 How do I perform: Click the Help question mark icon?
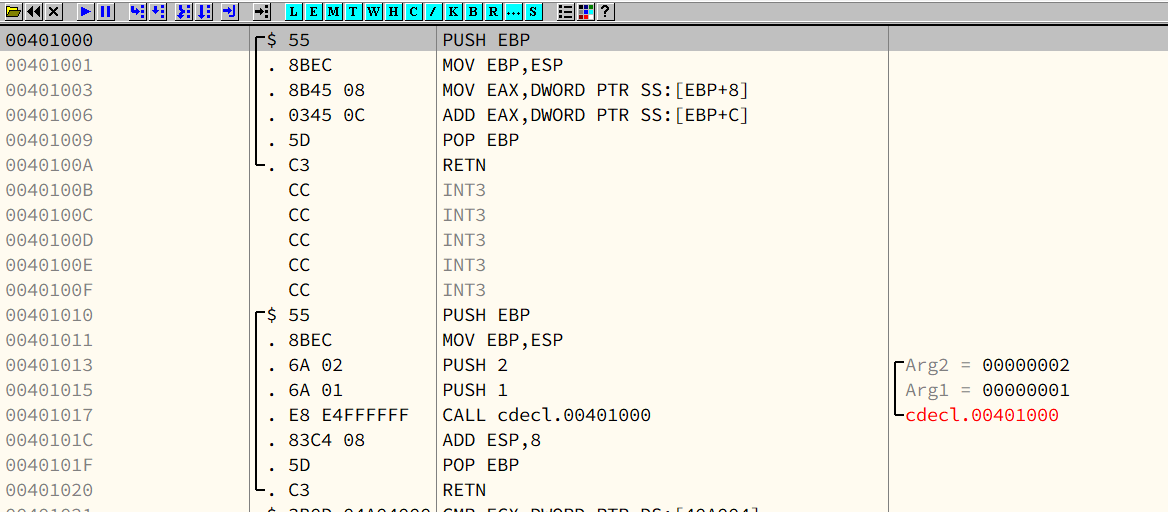click(x=605, y=12)
